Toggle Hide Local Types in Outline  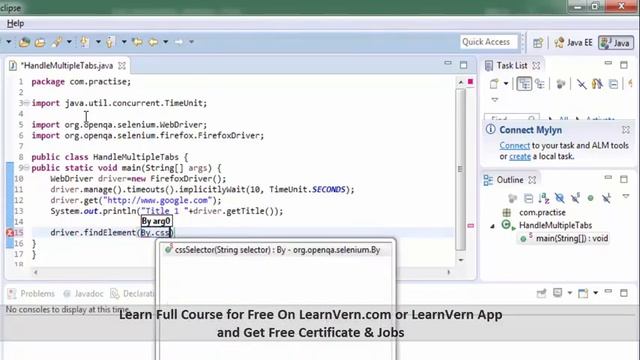pyautogui.click(x=607, y=198)
